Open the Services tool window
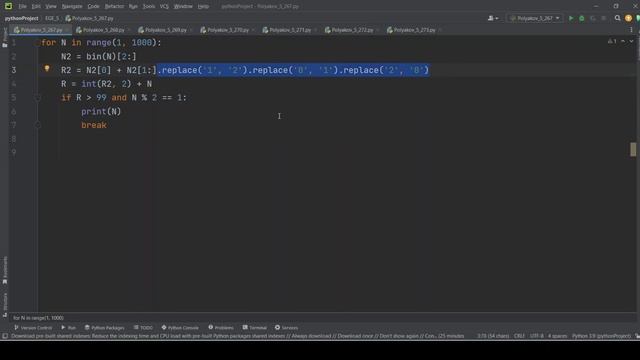This screenshot has width=640, height=360. click(287, 328)
